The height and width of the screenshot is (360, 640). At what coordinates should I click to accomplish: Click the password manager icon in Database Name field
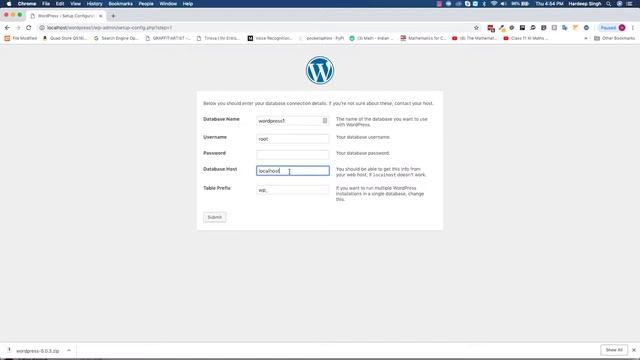[x=325, y=121]
